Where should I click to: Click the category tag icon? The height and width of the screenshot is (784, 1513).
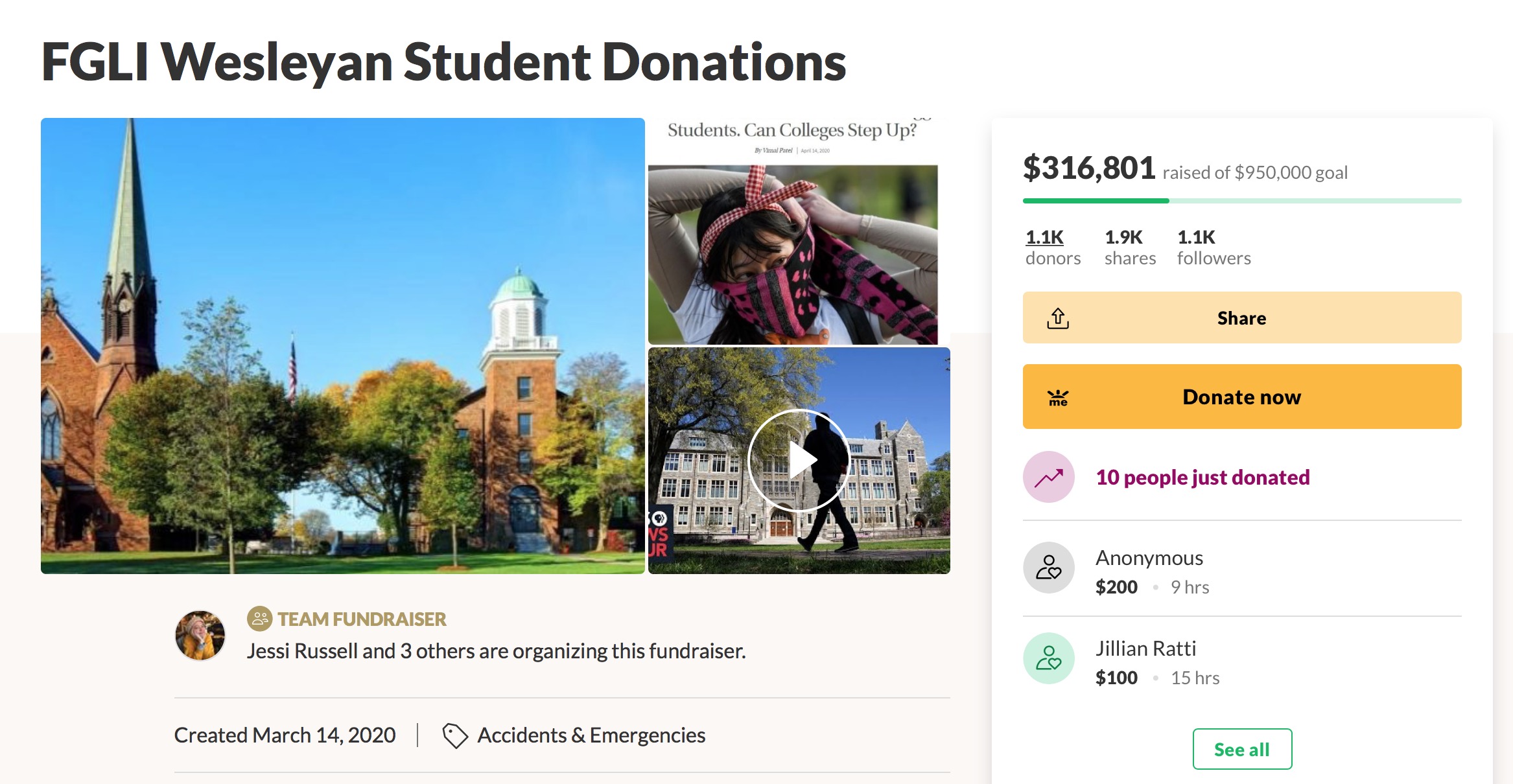pyautogui.click(x=454, y=735)
